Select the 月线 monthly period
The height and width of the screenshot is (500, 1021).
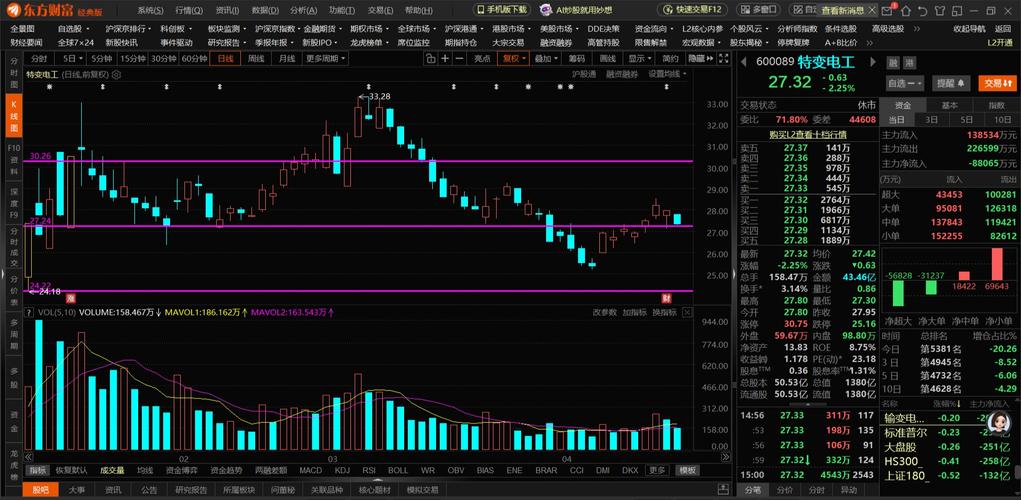287,59
